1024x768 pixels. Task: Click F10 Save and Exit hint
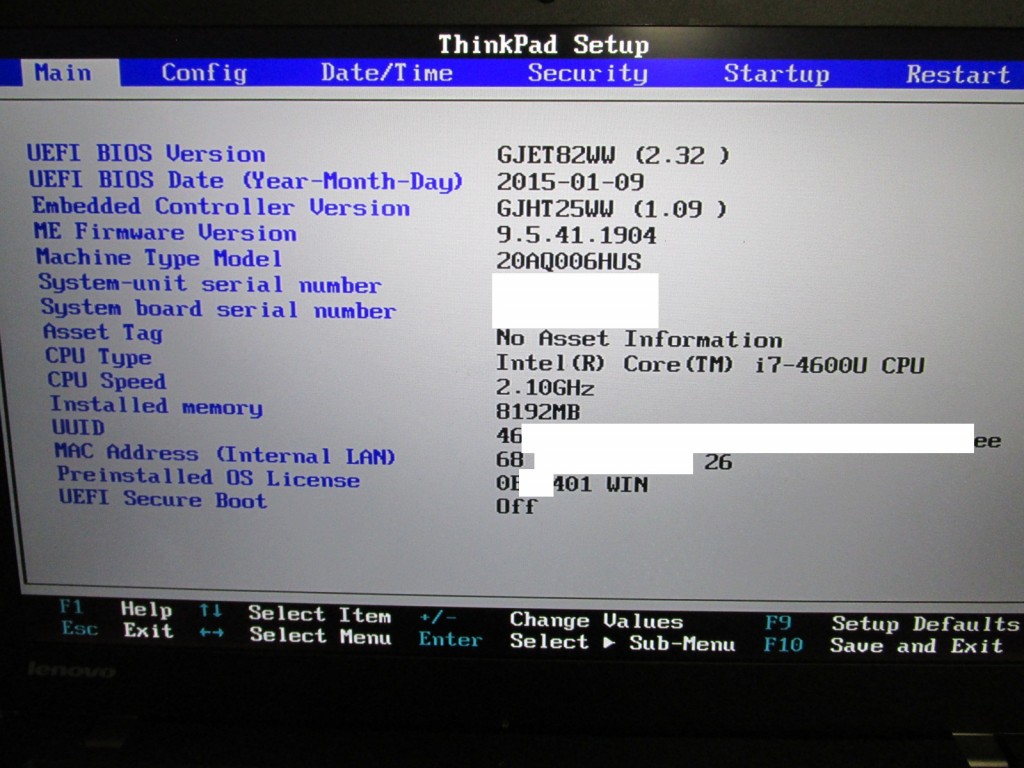(884, 646)
